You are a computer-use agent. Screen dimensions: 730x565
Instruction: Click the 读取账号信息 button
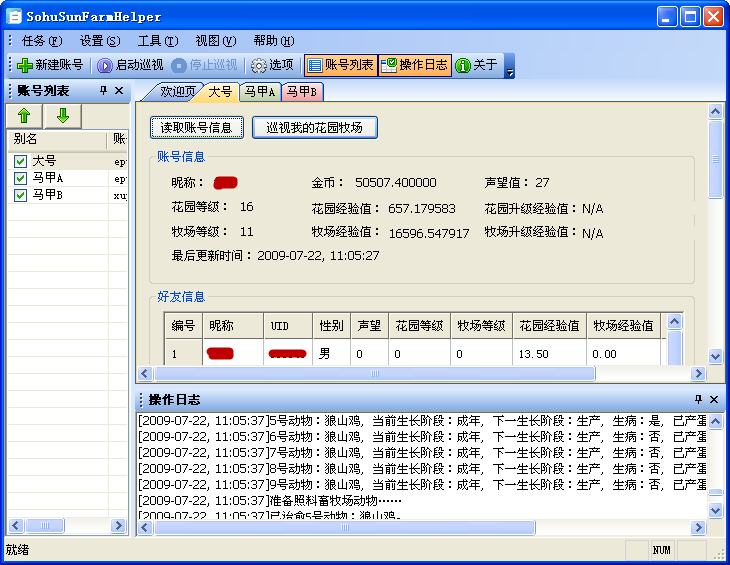pos(196,128)
